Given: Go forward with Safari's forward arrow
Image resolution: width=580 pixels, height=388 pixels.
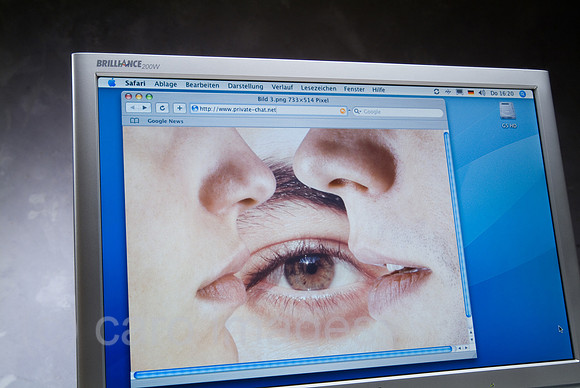Looking at the screenshot, I should point(145,108).
